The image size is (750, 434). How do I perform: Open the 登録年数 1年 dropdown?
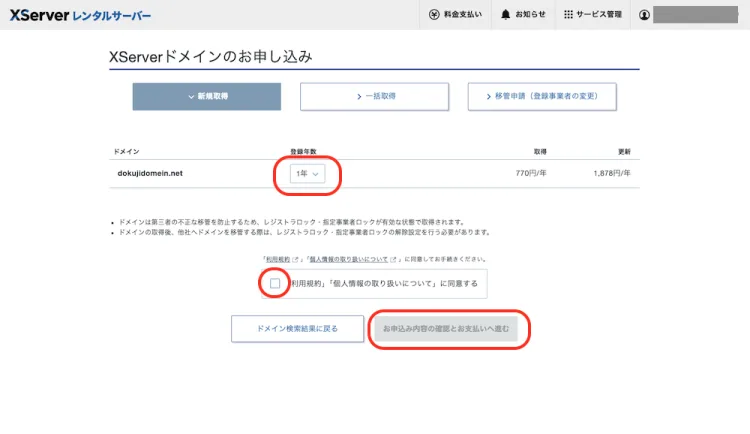[x=307, y=174]
